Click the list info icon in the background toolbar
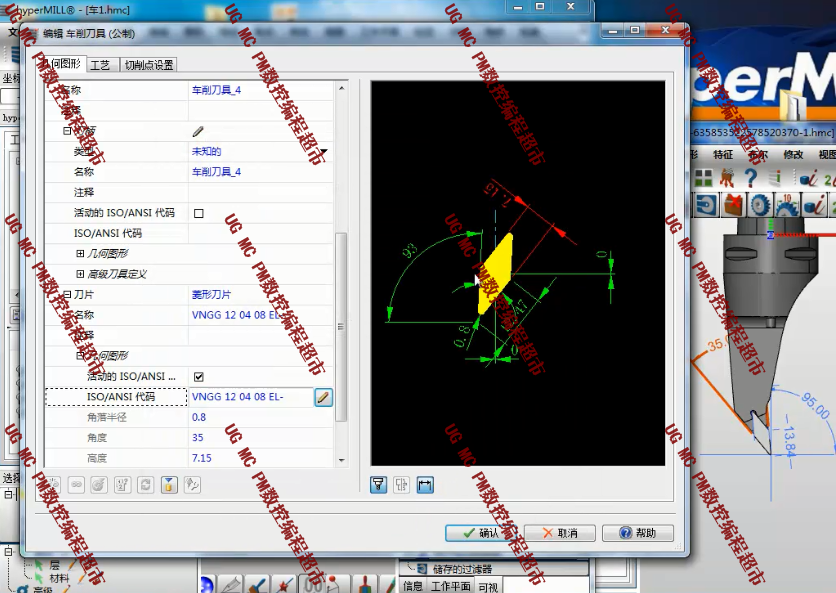This screenshot has height=593, width=836. pos(775,178)
